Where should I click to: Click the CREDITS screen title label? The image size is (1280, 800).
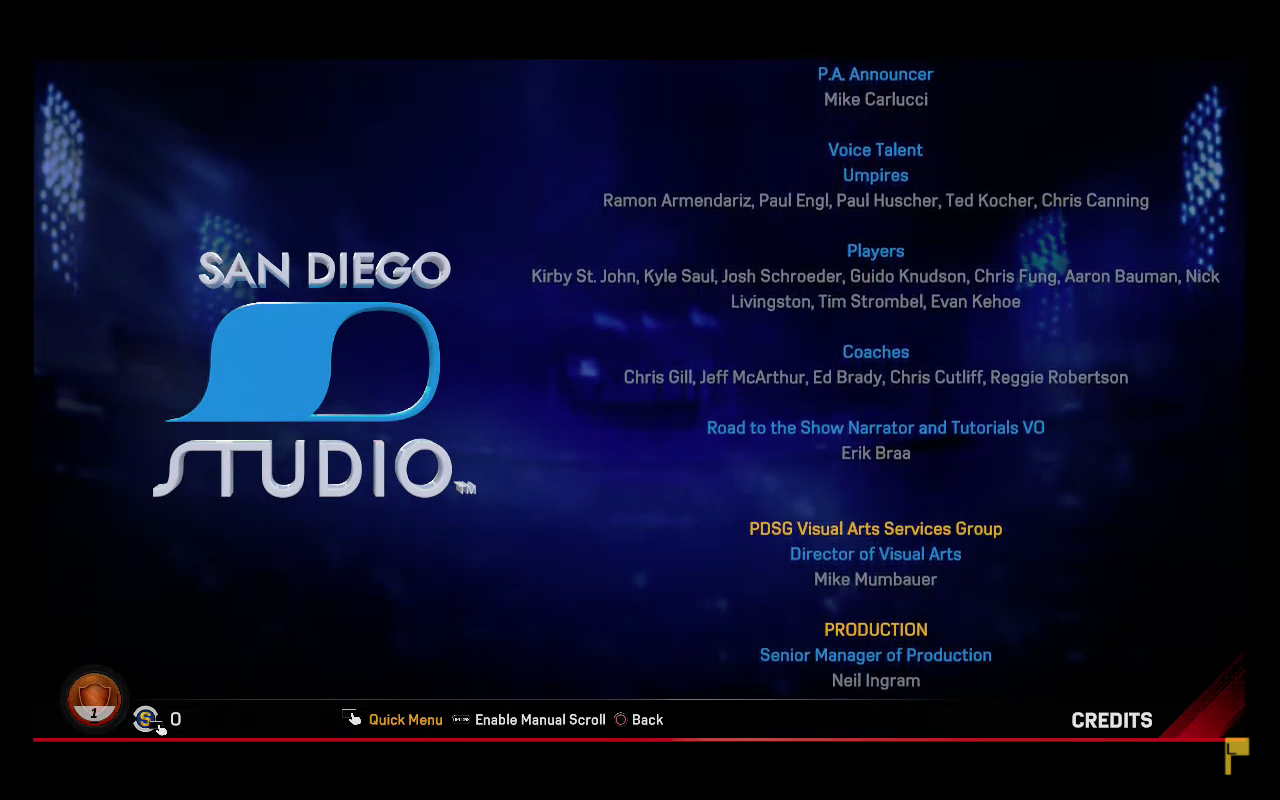pyautogui.click(x=1112, y=720)
